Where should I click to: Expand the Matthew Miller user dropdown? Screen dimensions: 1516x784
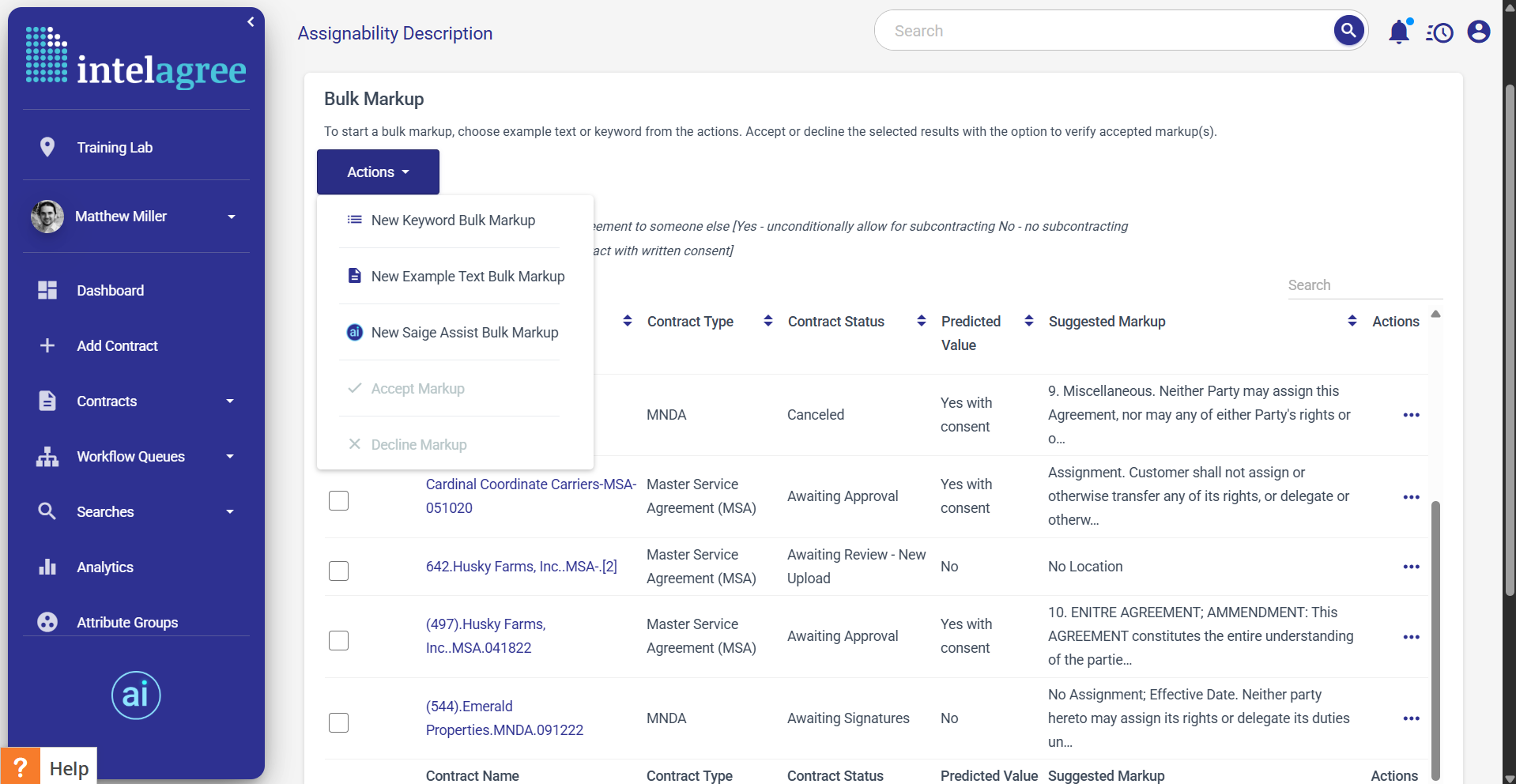pyautogui.click(x=231, y=217)
